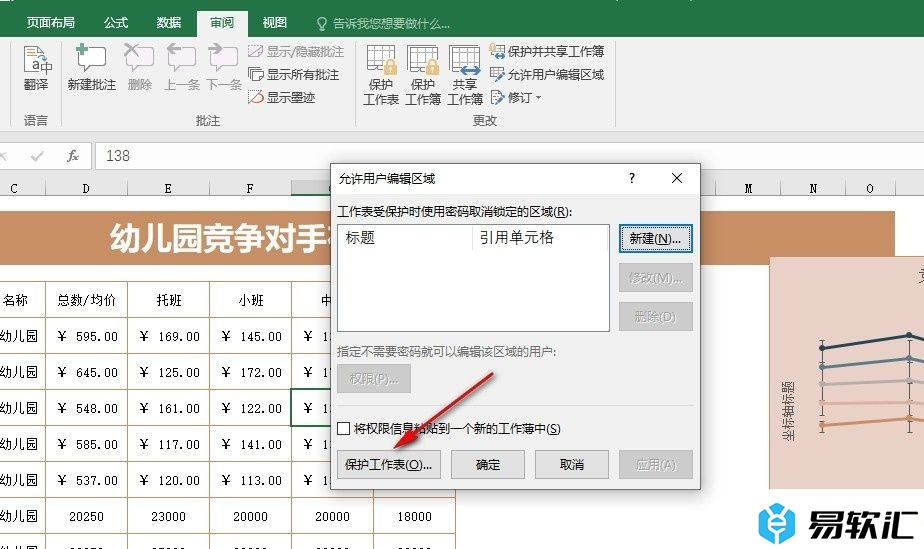Go to Next comment (下一条)
Viewport: 924px width, 549px height.
pos(224,68)
